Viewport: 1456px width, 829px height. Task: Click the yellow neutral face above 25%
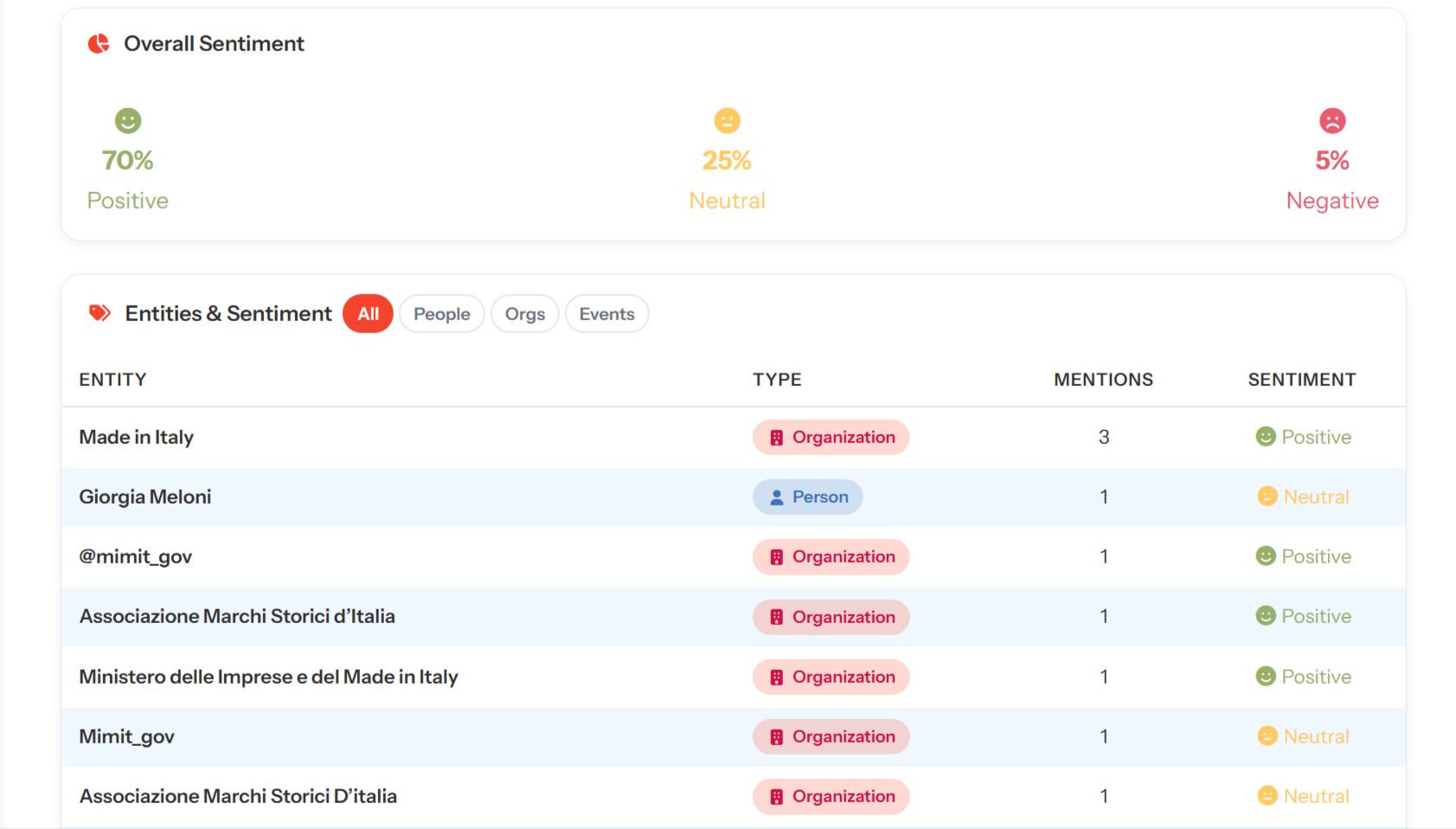tap(727, 120)
